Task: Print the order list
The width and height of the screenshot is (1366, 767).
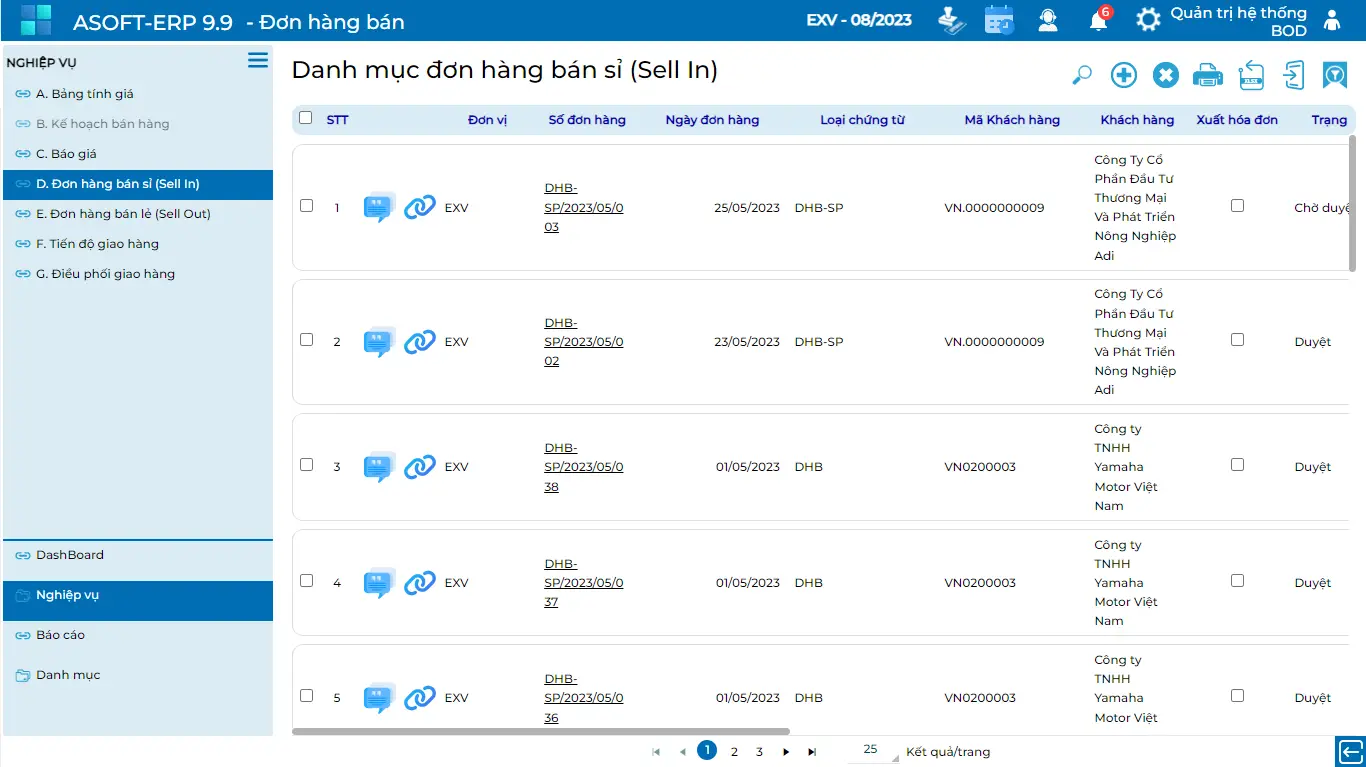Action: coord(1208,75)
